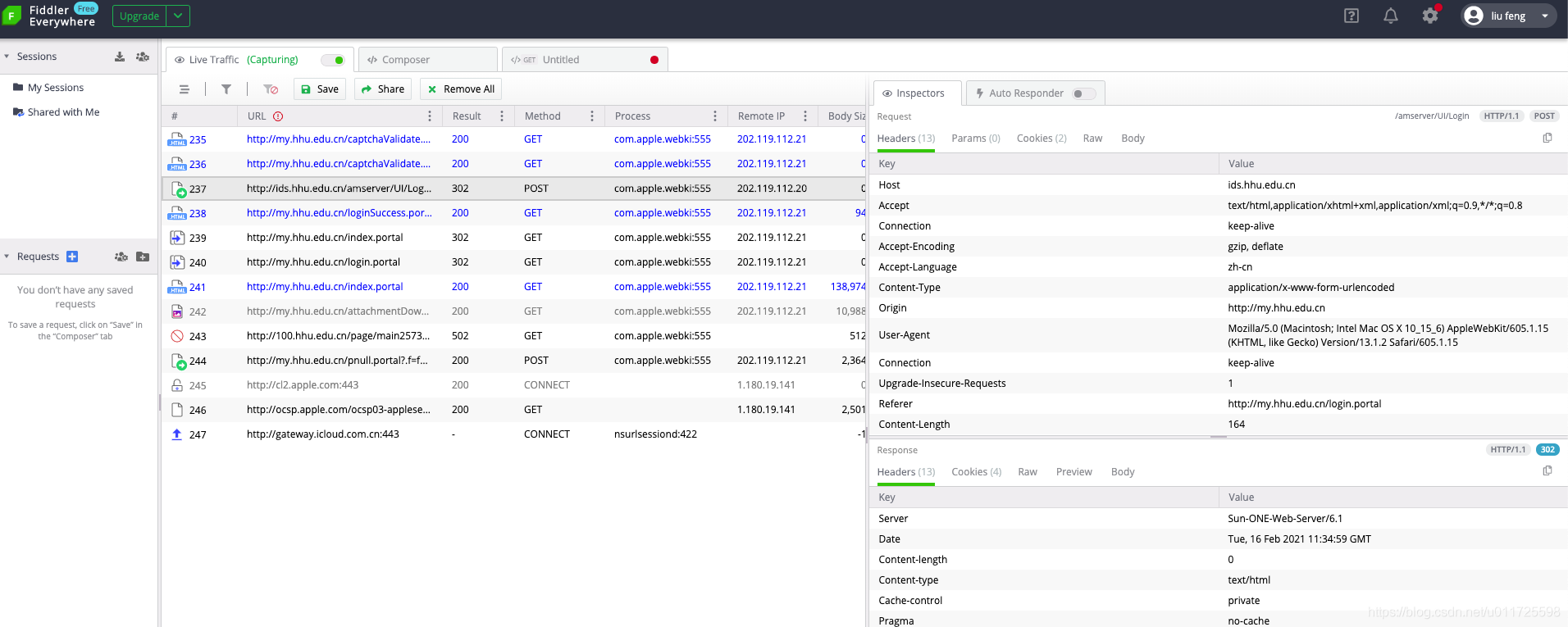Open the Result column options menu
This screenshot has width=1568, height=627.
pos(502,116)
